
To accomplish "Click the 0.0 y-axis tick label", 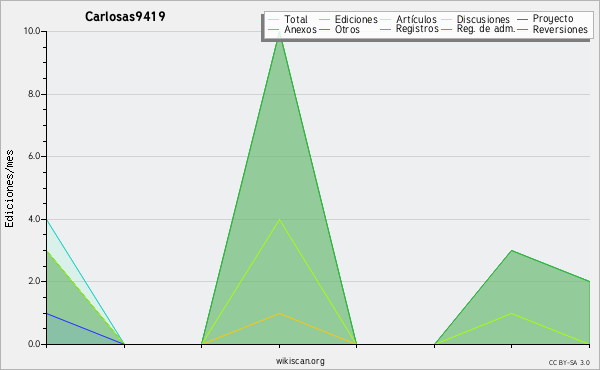I will (34, 344).
